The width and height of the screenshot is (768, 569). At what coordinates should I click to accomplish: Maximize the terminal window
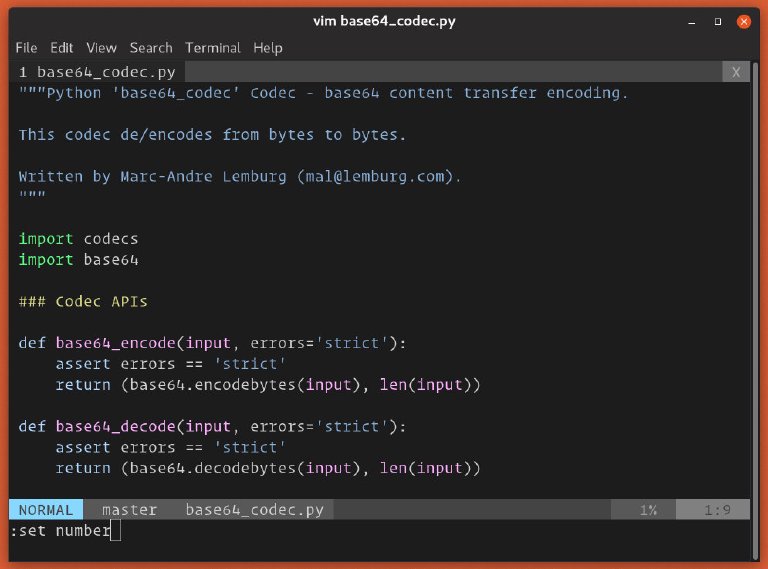tap(718, 21)
